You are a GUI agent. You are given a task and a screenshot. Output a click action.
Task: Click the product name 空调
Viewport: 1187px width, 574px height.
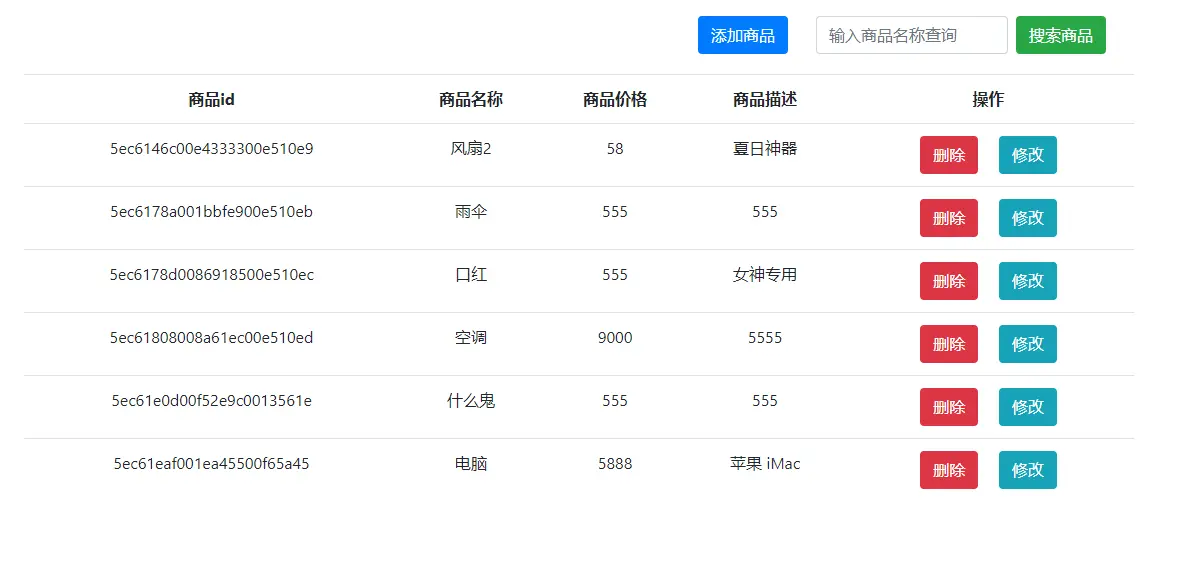pyautogui.click(x=471, y=338)
